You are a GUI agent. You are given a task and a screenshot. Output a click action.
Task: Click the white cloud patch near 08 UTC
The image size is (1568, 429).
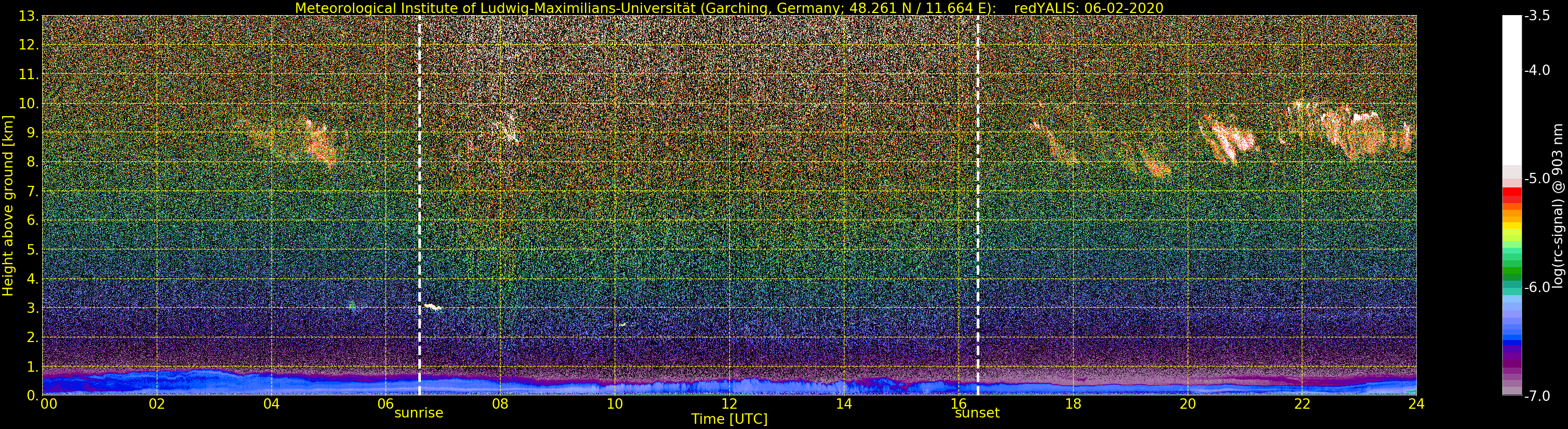[x=509, y=129]
